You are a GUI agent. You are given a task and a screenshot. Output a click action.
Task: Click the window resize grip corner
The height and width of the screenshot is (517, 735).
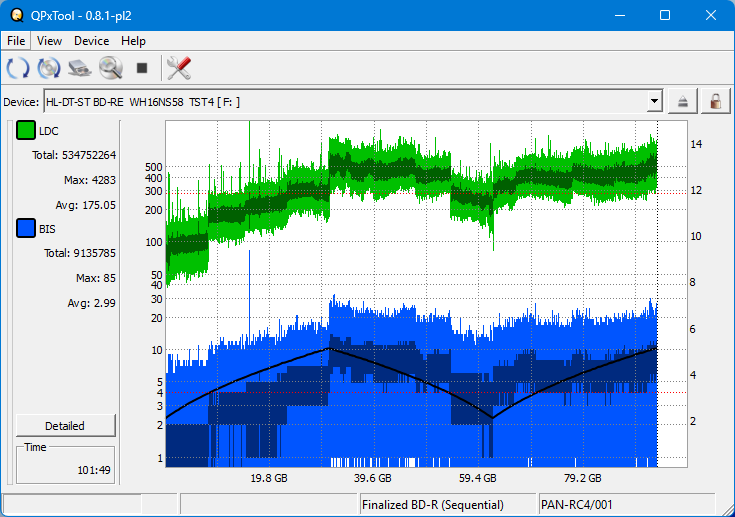click(x=727, y=509)
